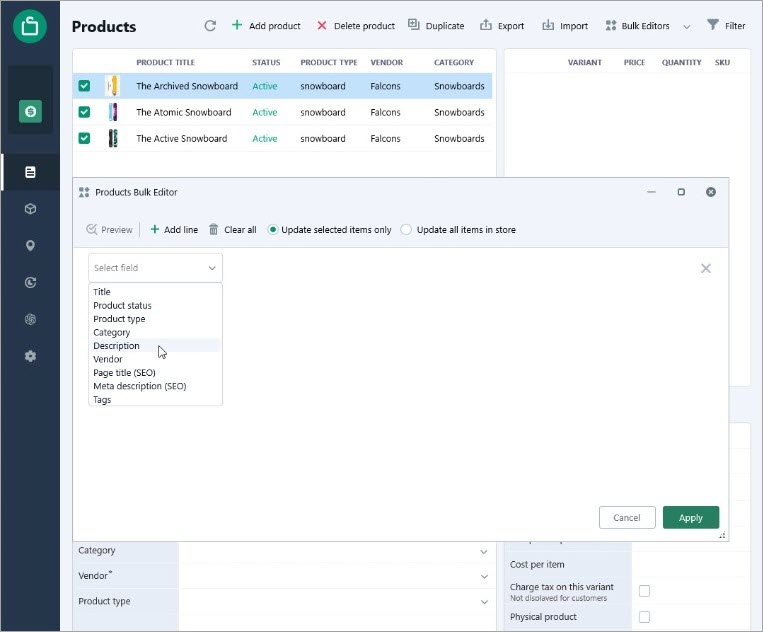Click Cancel in Bulk Editor
763x632 pixels.
(x=627, y=518)
